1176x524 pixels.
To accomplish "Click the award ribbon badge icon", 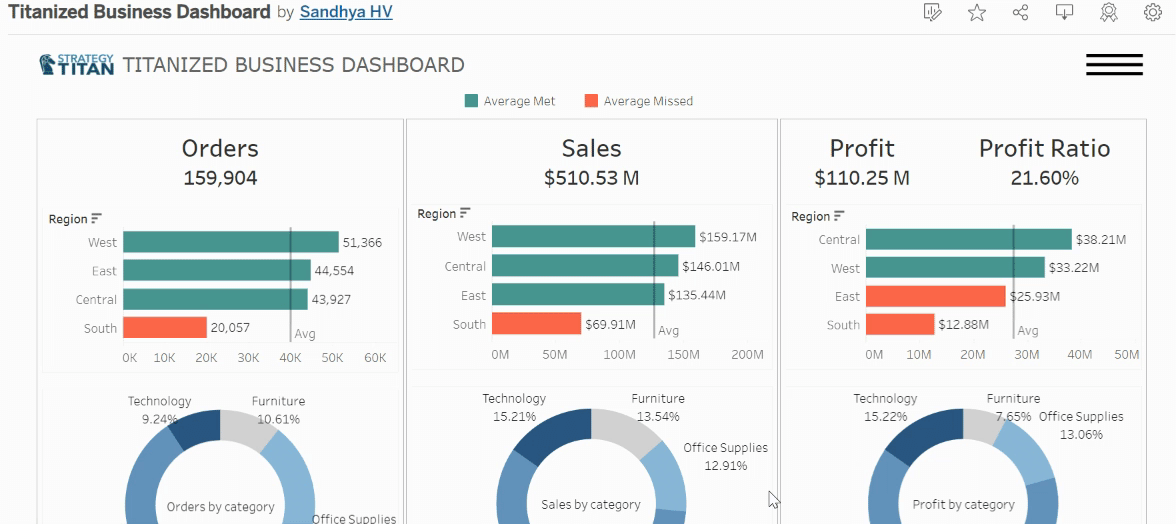I will (x=1108, y=12).
